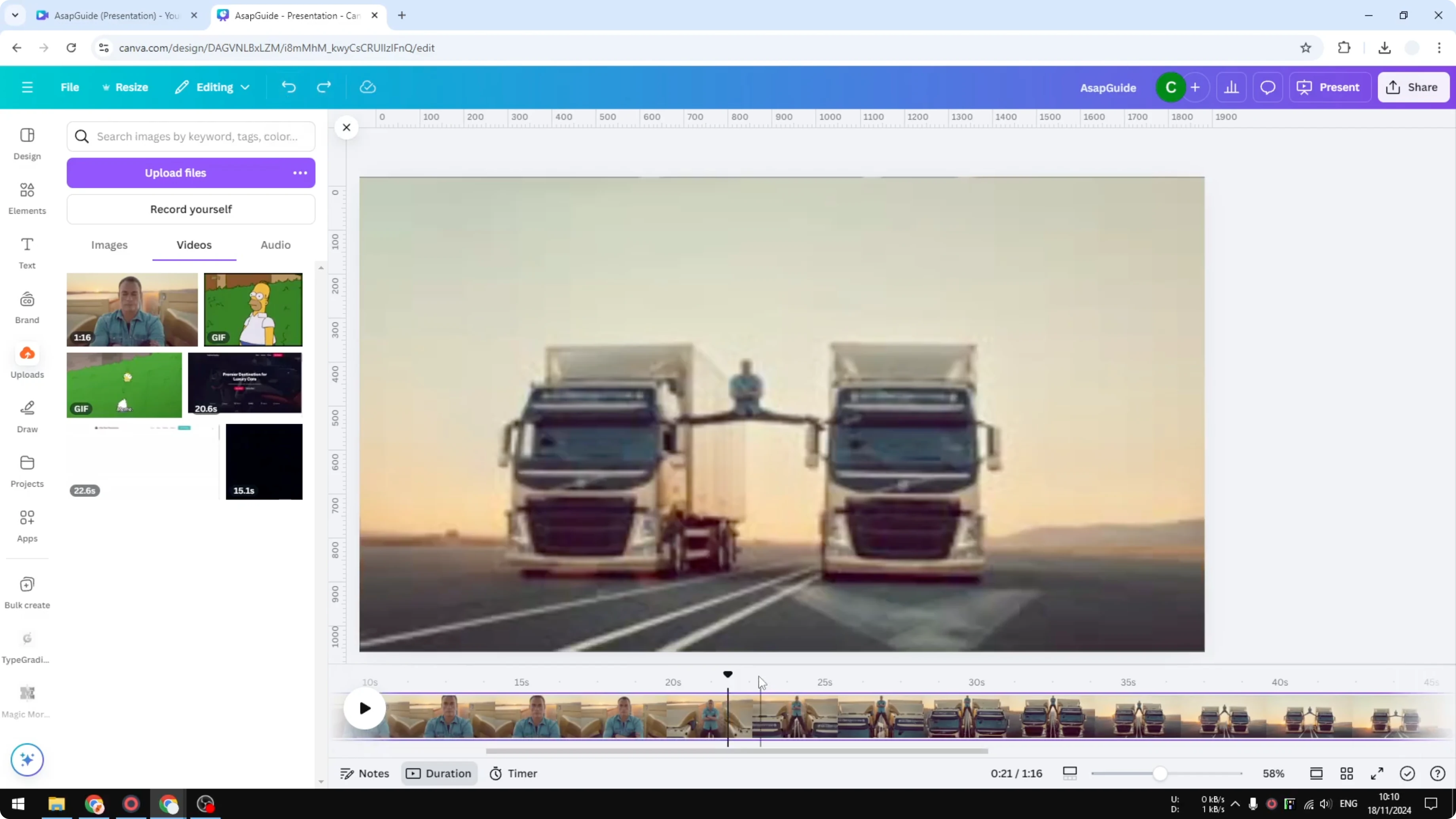Select the Text panel icon
The image size is (1456, 819).
pos(27,253)
